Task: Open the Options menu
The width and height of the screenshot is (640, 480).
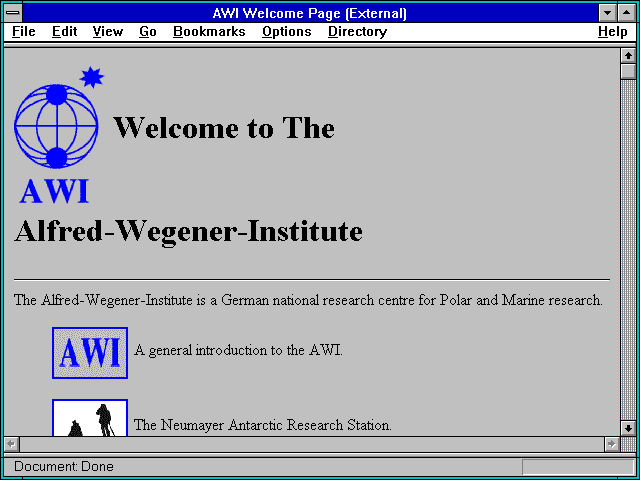Action: tap(287, 31)
